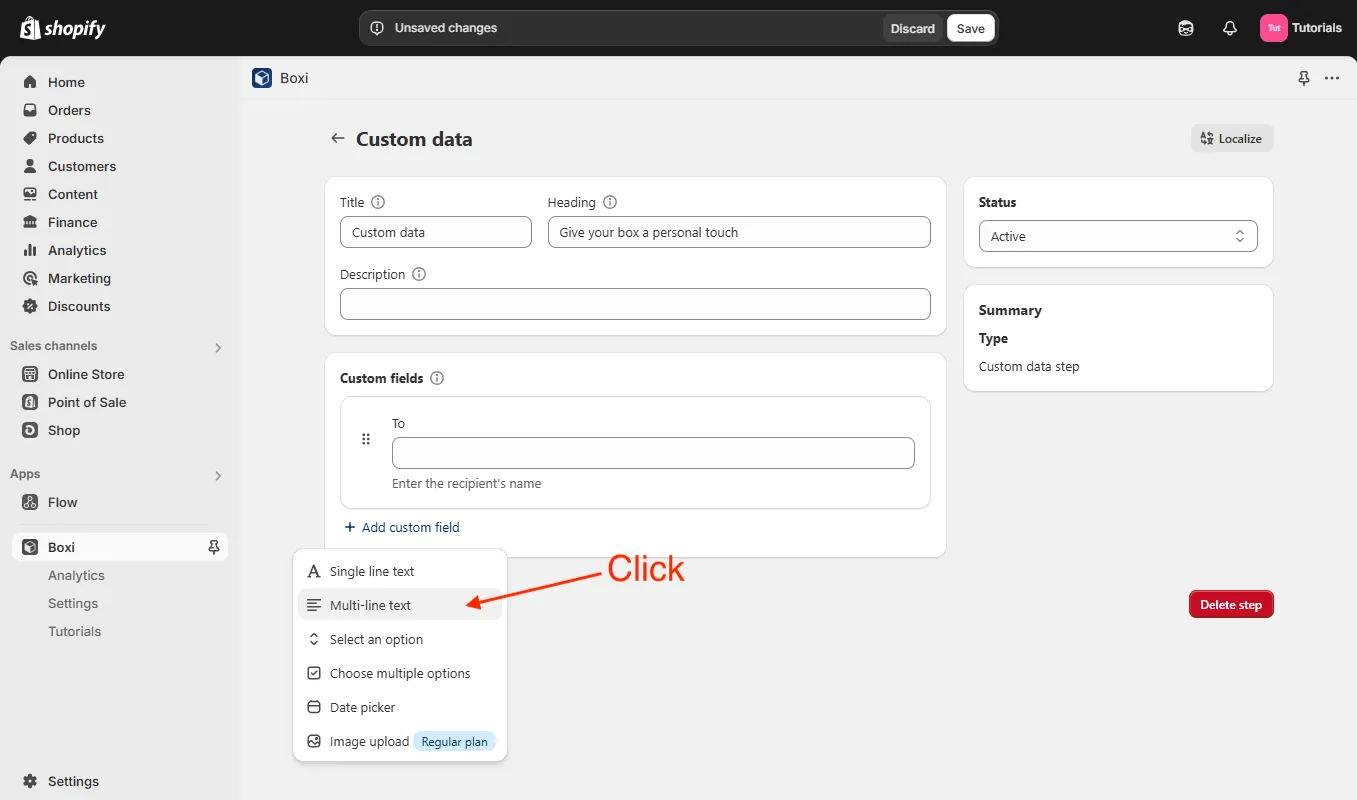Click the pin icon next to Boxi in sidebar

[x=213, y=547]
